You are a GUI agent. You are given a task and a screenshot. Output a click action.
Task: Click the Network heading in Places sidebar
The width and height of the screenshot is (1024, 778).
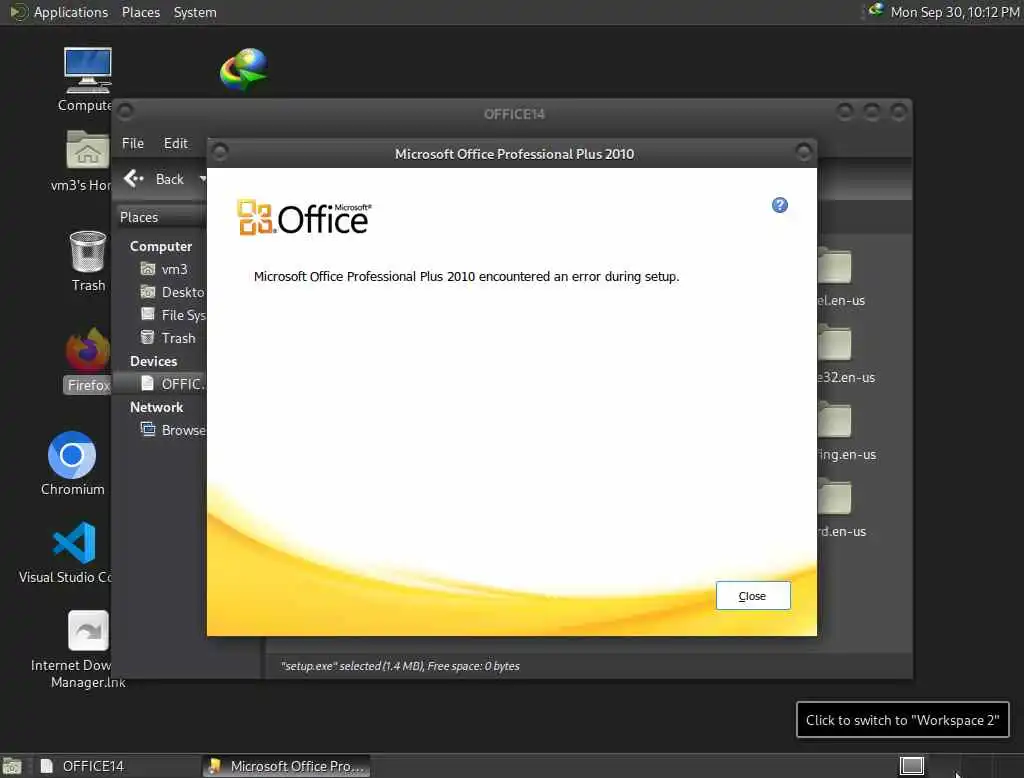157,407
